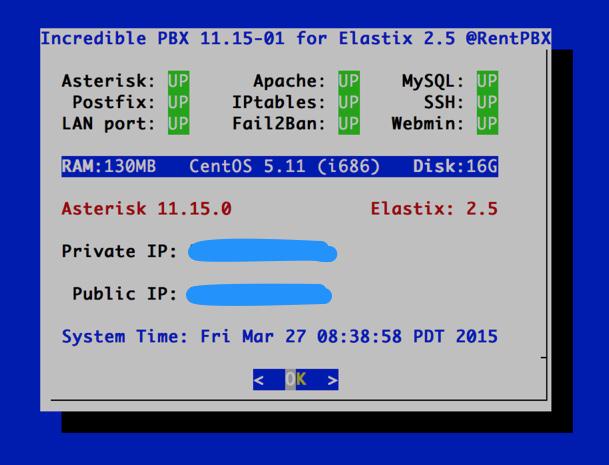
Task: Select the RAM:130MB value
Action: 109,166
